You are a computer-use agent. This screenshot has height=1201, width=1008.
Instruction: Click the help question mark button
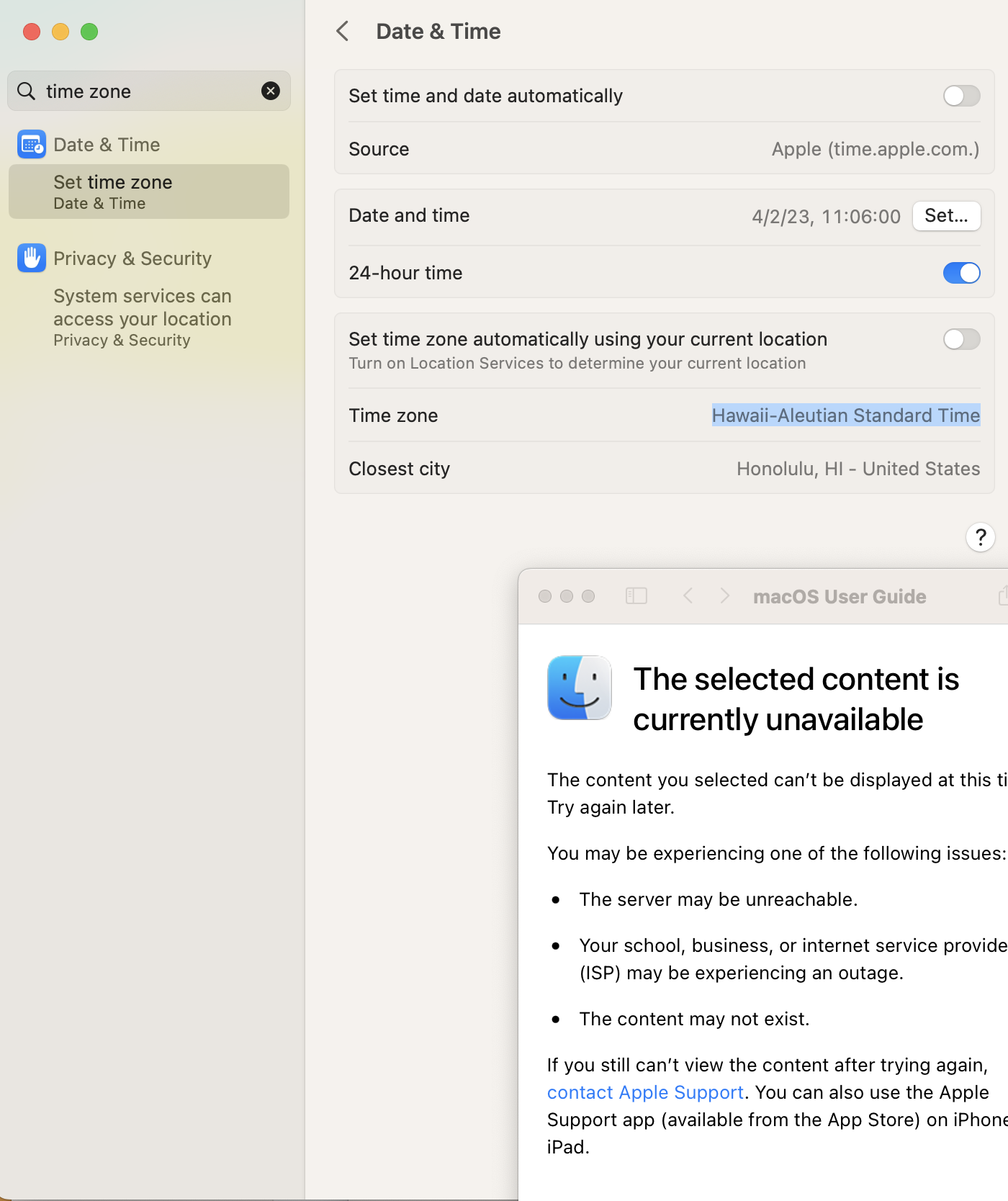coord(980,537)
